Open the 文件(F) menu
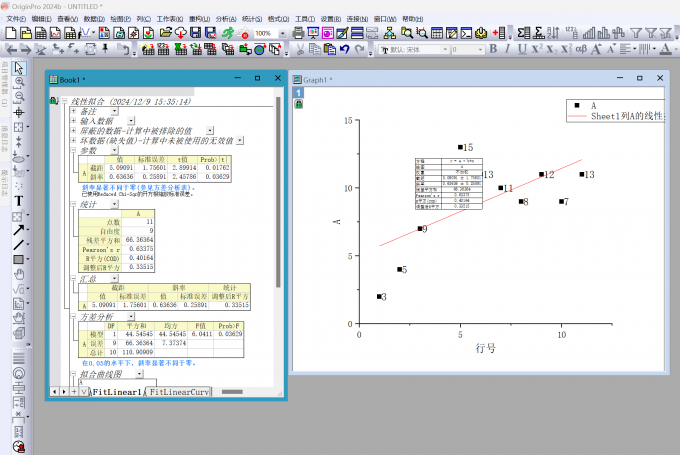 [16, 19]
